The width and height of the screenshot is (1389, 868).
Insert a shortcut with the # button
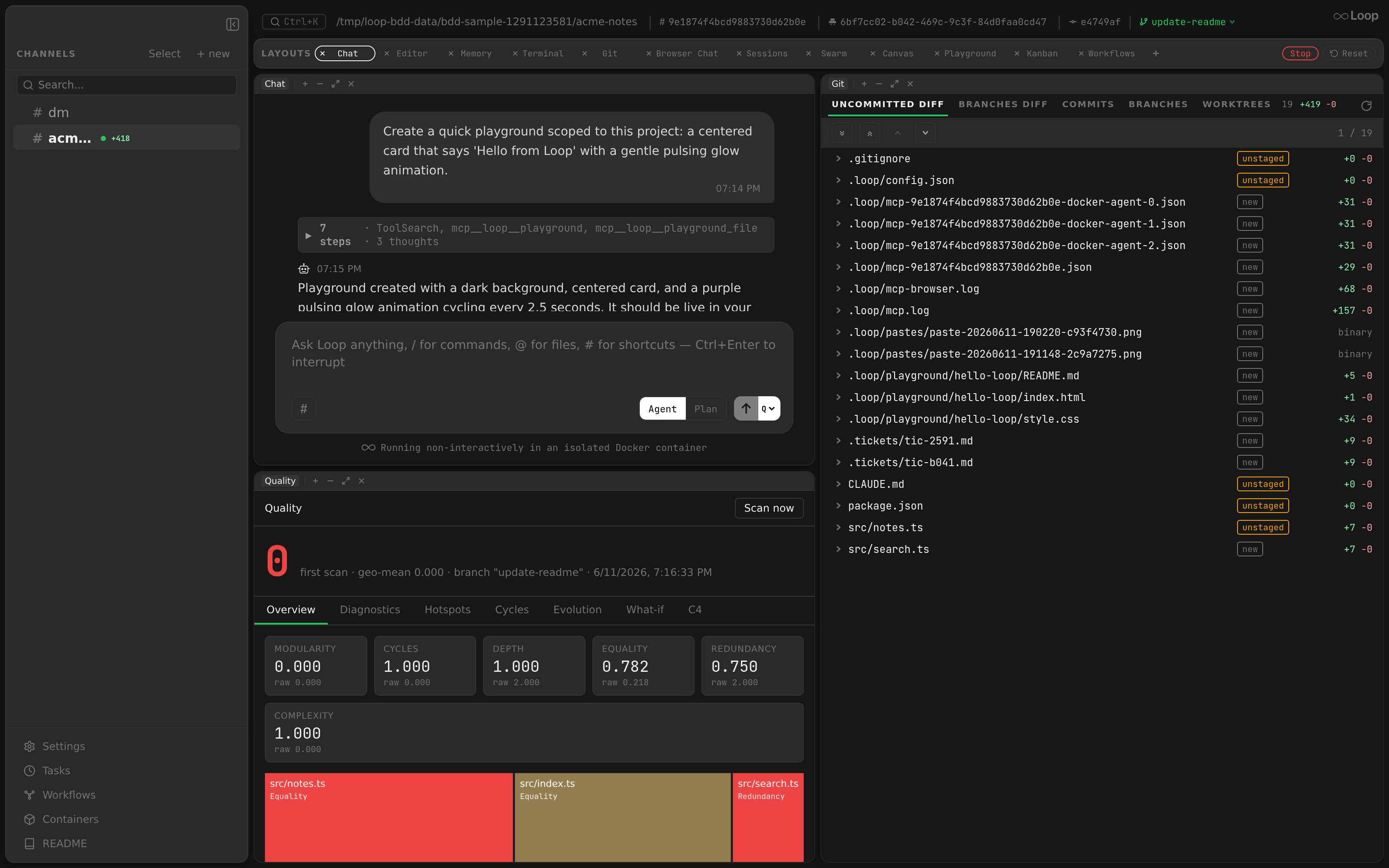pyautogui.click(x=304, y=409)
